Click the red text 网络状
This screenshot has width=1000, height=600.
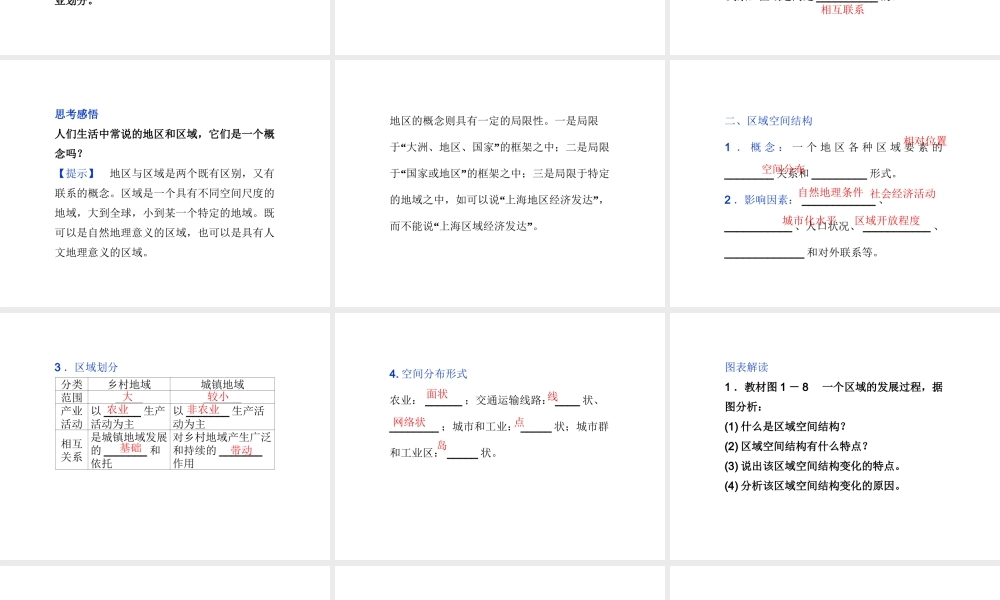408,423
